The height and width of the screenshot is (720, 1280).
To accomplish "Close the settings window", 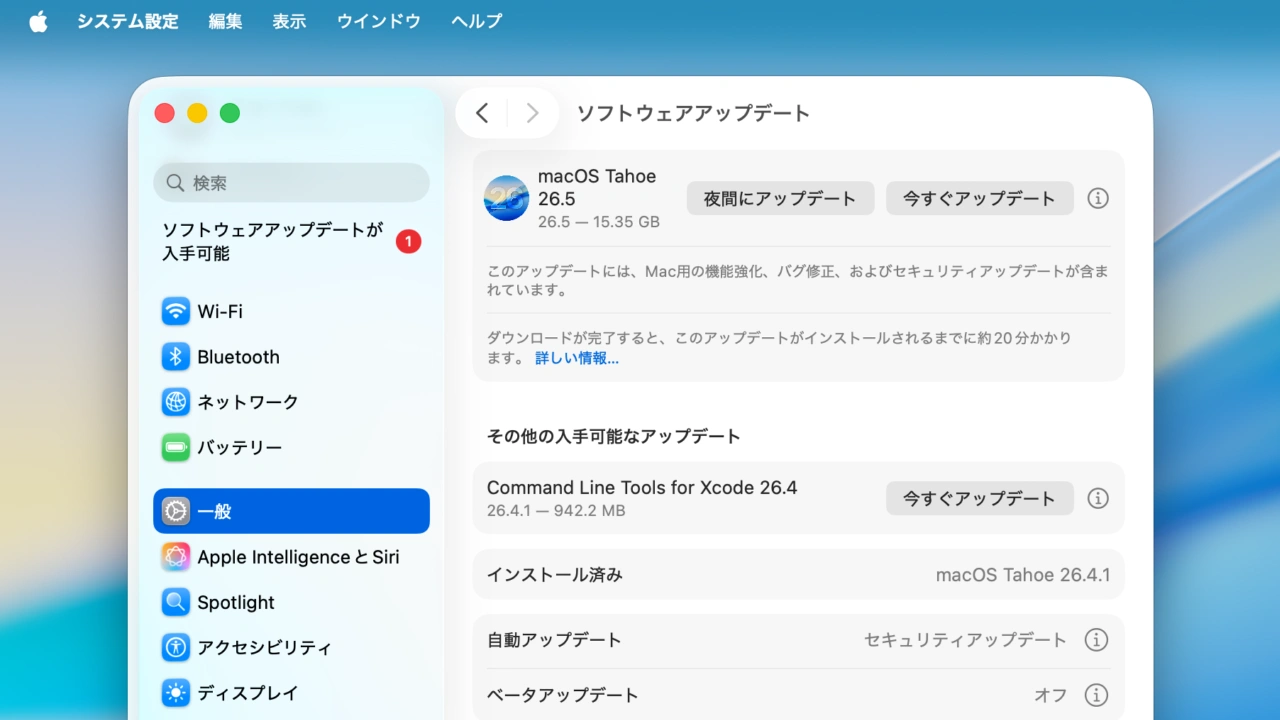I will point(164,113).
